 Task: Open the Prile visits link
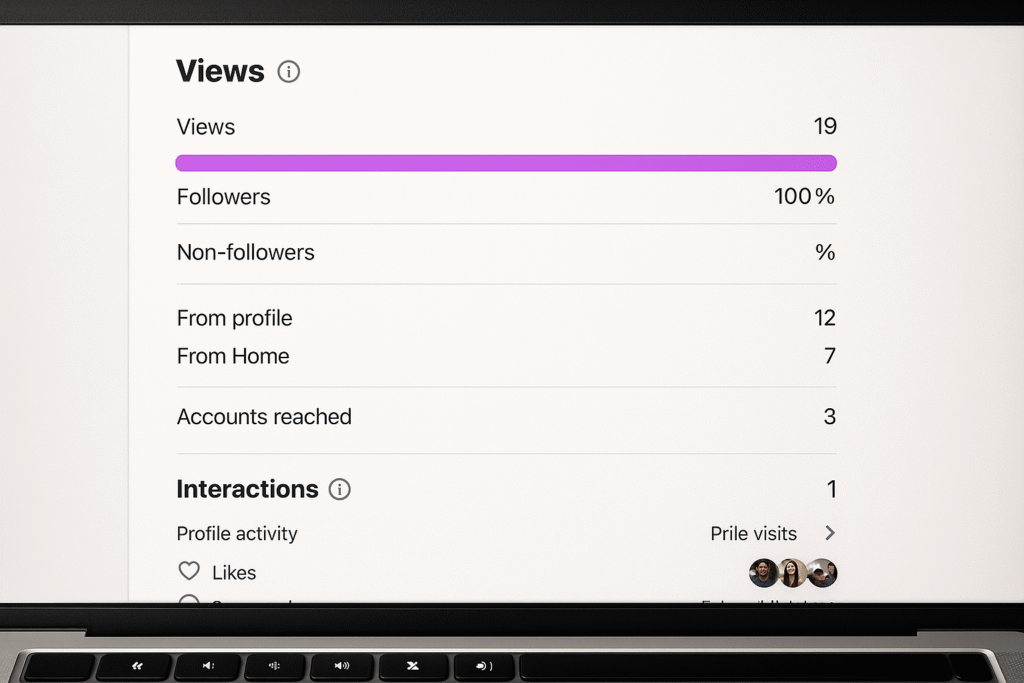[x=753, y=533]
